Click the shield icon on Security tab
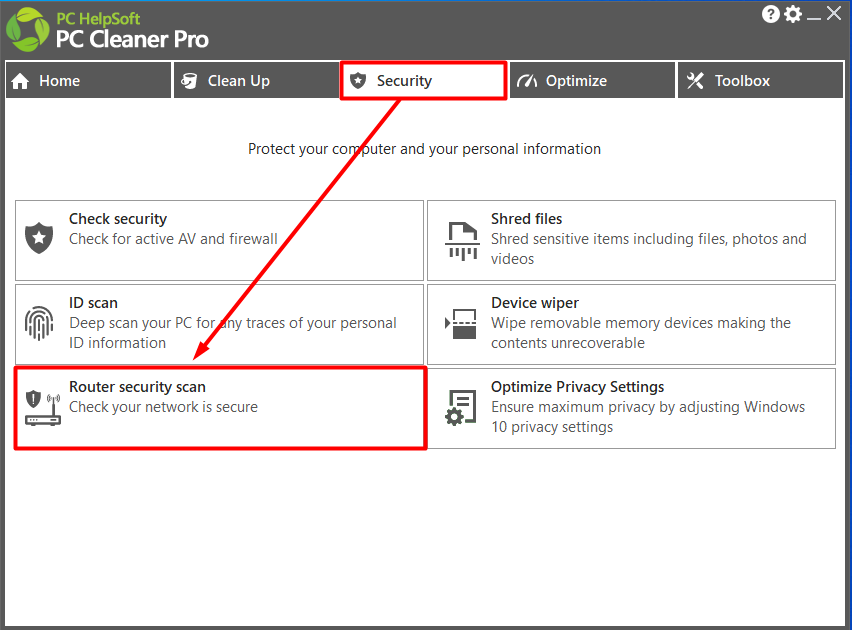This screenshot has height=630, width=852. pyautogui.click(x=358, y=81)
